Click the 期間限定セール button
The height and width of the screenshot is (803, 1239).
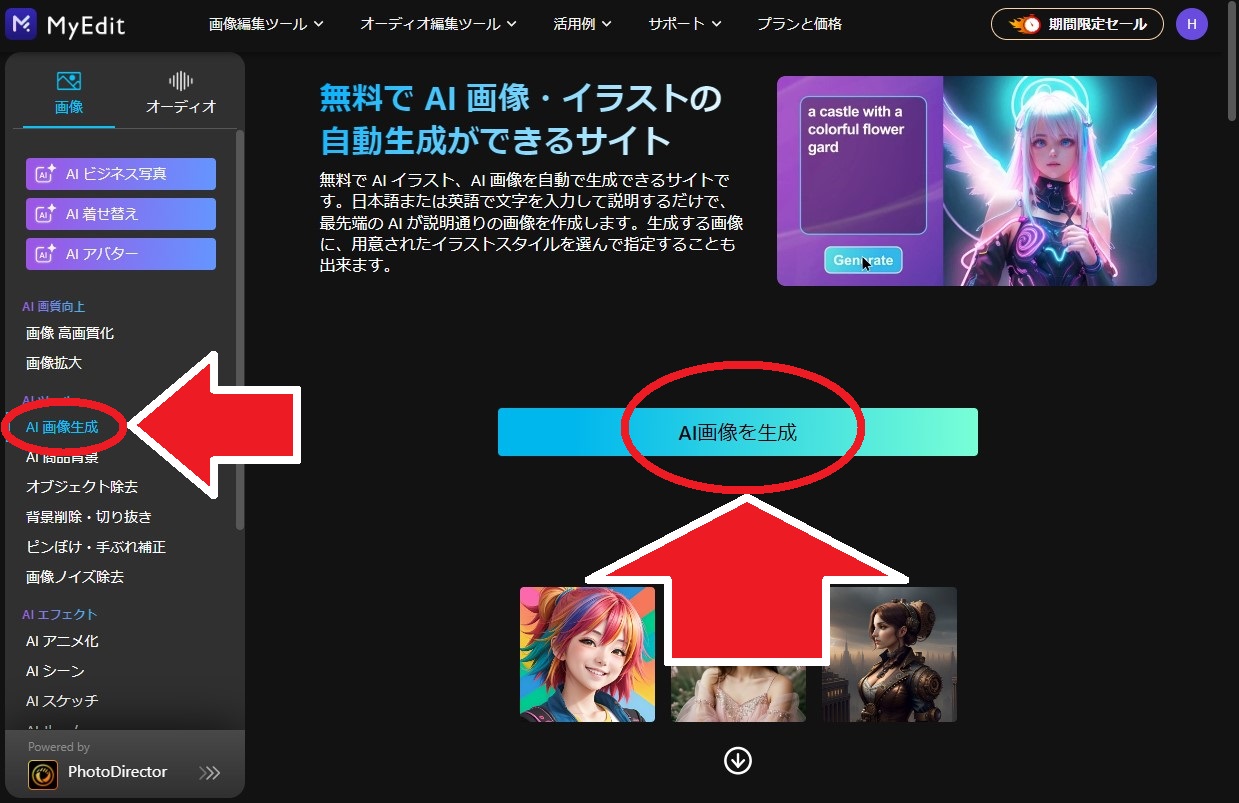pyautogui.click(x=1077, y=24)
